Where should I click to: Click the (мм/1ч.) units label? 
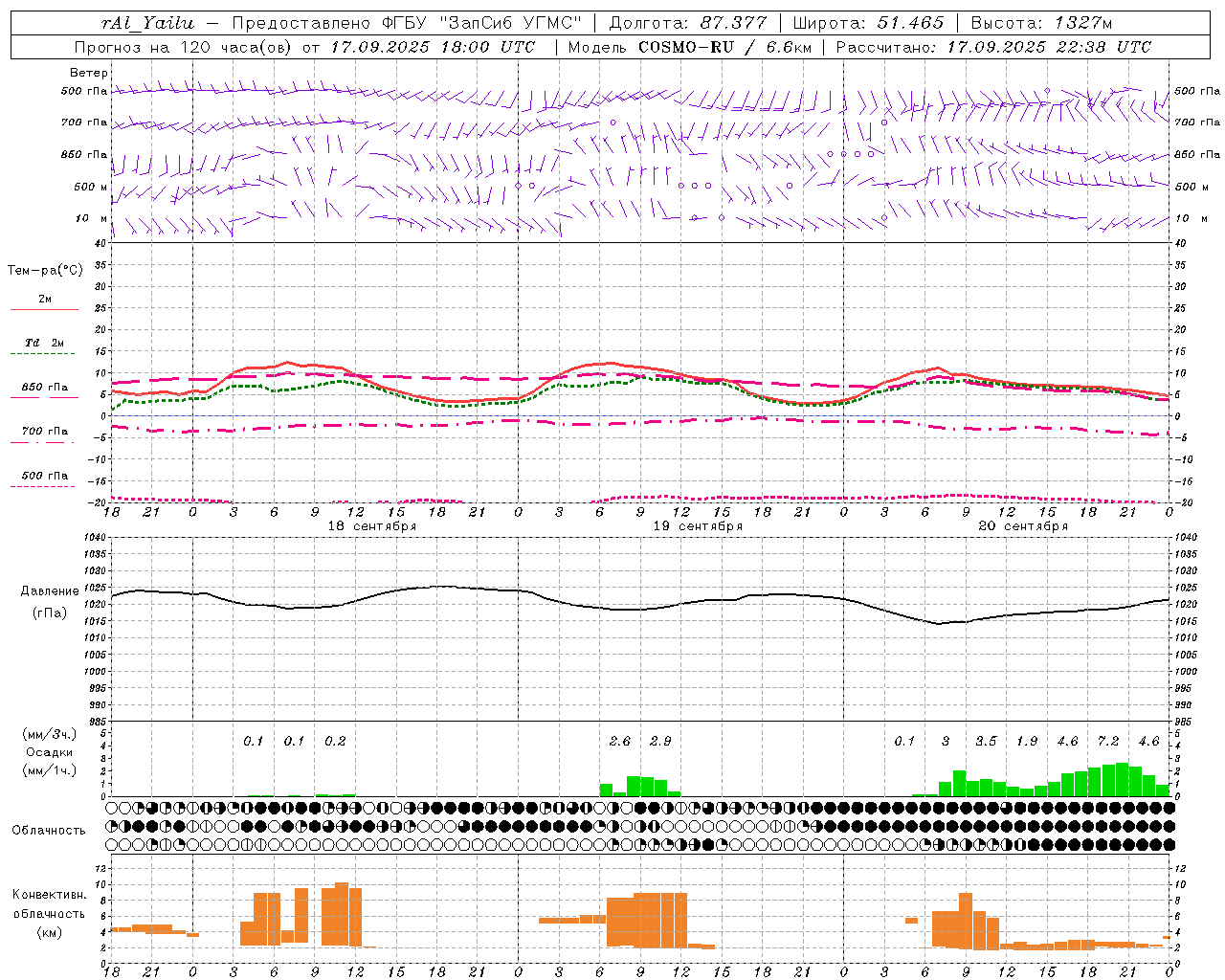click(x=48, y=770)
